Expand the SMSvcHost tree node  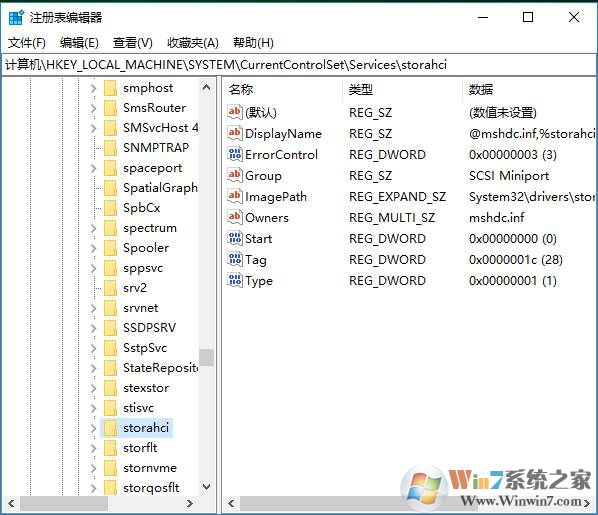tap(93, 128)
